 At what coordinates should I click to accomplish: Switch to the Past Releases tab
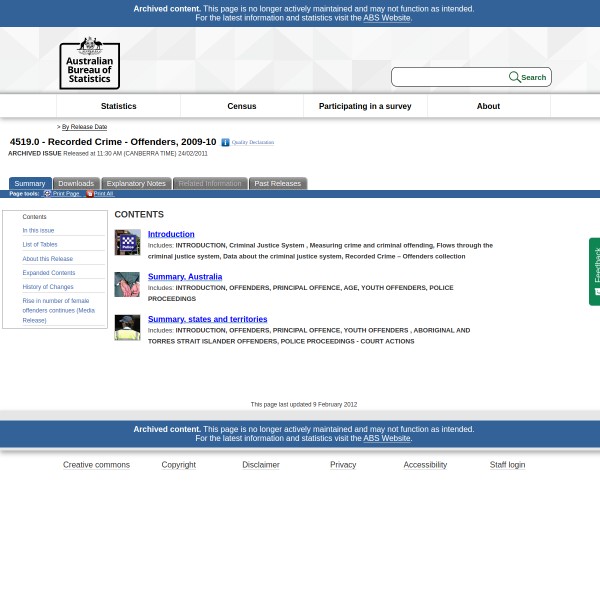coord(277,183)
